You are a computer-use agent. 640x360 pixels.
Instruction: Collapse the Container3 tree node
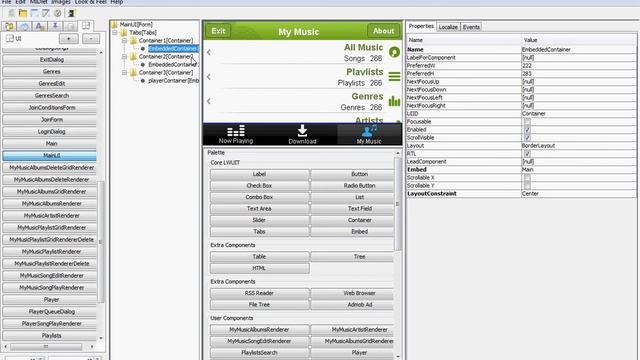(x=124, y=72)
